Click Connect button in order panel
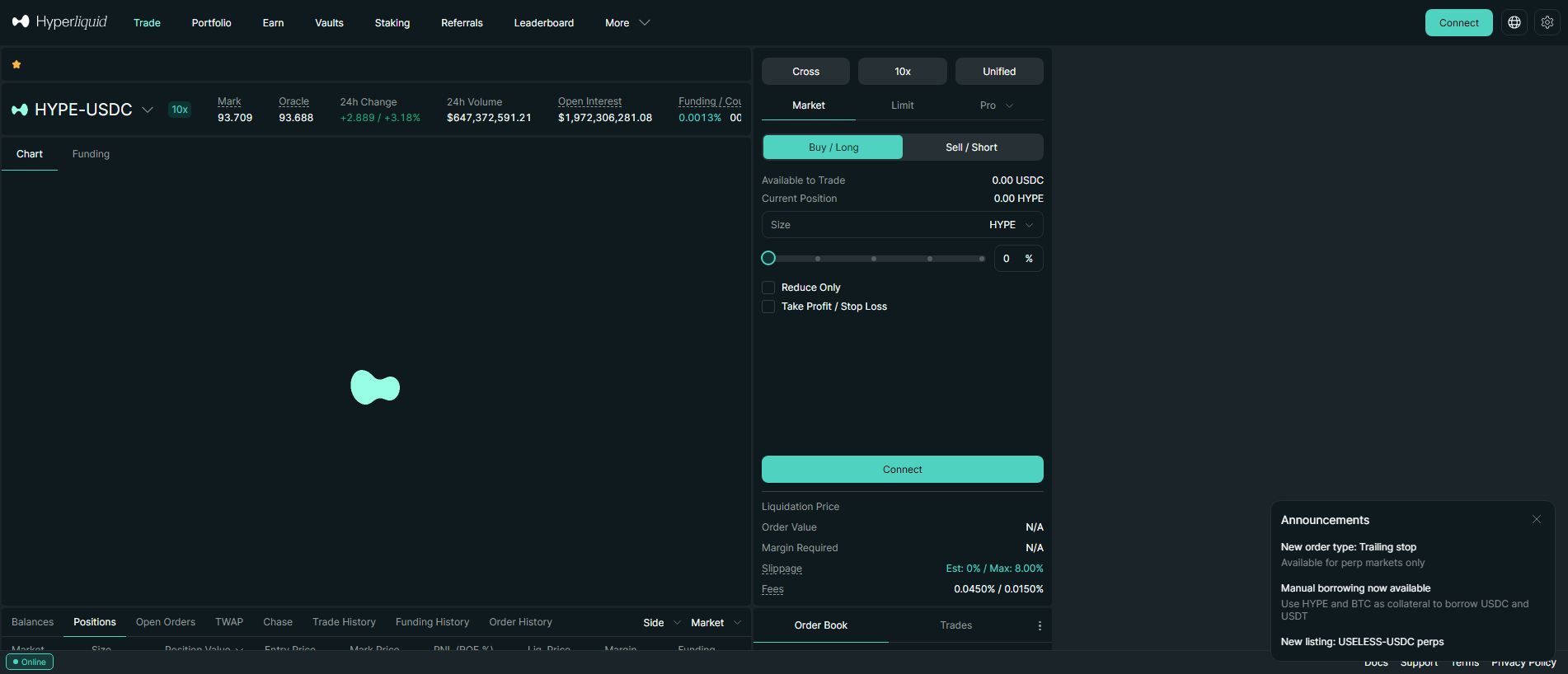 click(903, 470)
